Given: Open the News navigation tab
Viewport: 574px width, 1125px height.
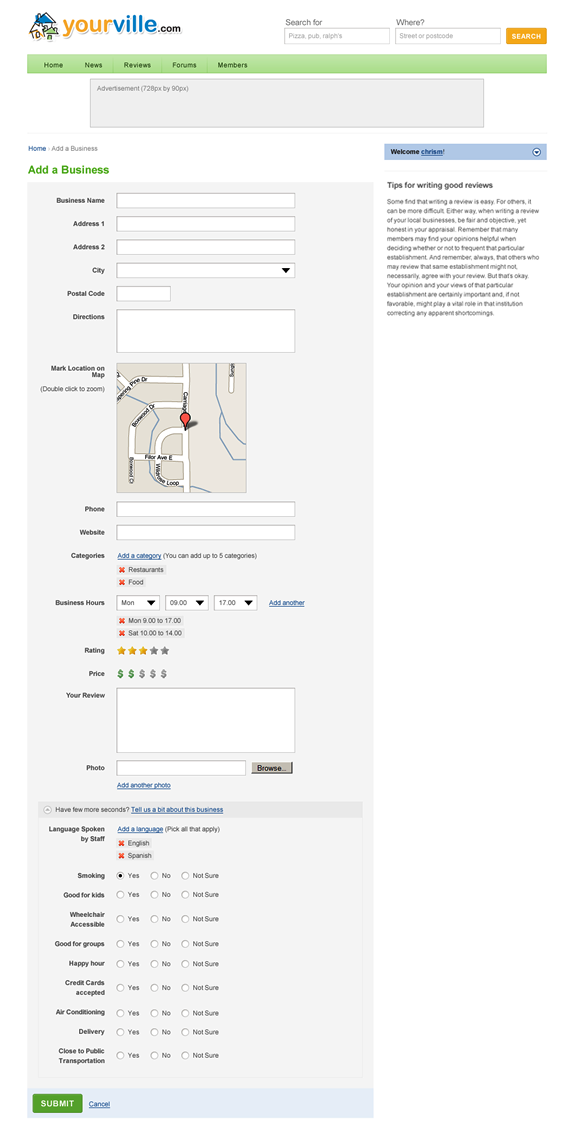Looking at the screenshot, I should pos(93,65).
